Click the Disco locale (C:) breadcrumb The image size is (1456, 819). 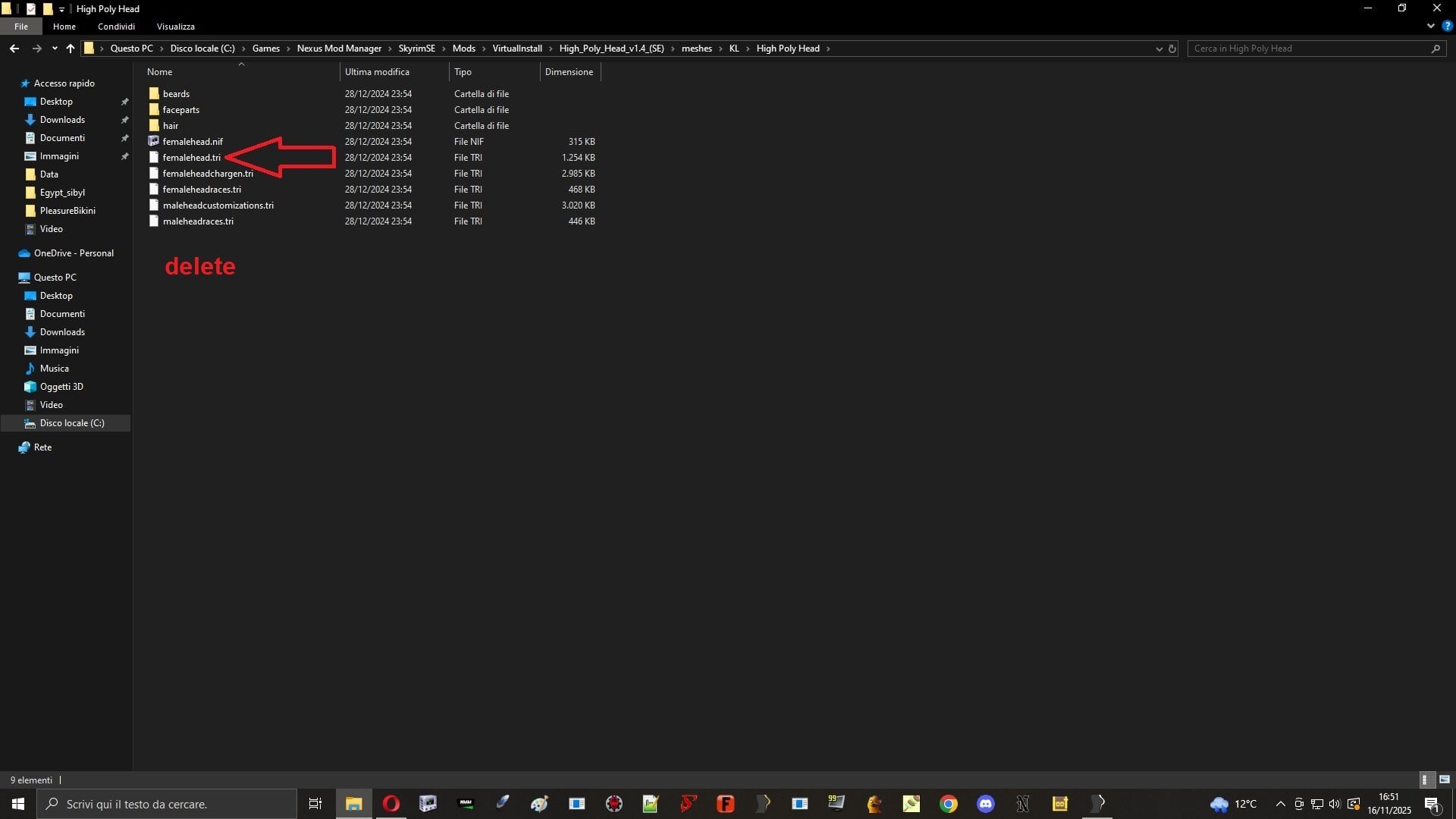[x=202, y=49]
